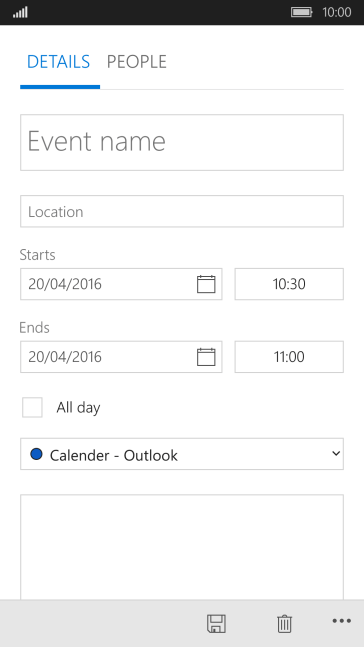
Task: Select the Starts date 20/04/2016 field
Action: pyautogui.click(x=121, y=284)
